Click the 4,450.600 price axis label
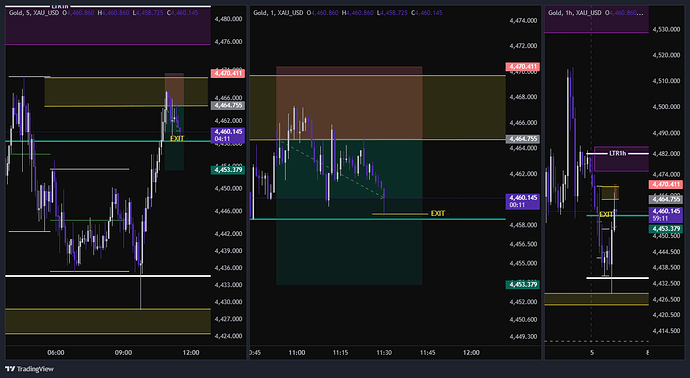690x378 pixels. click(x=523, y=319)
